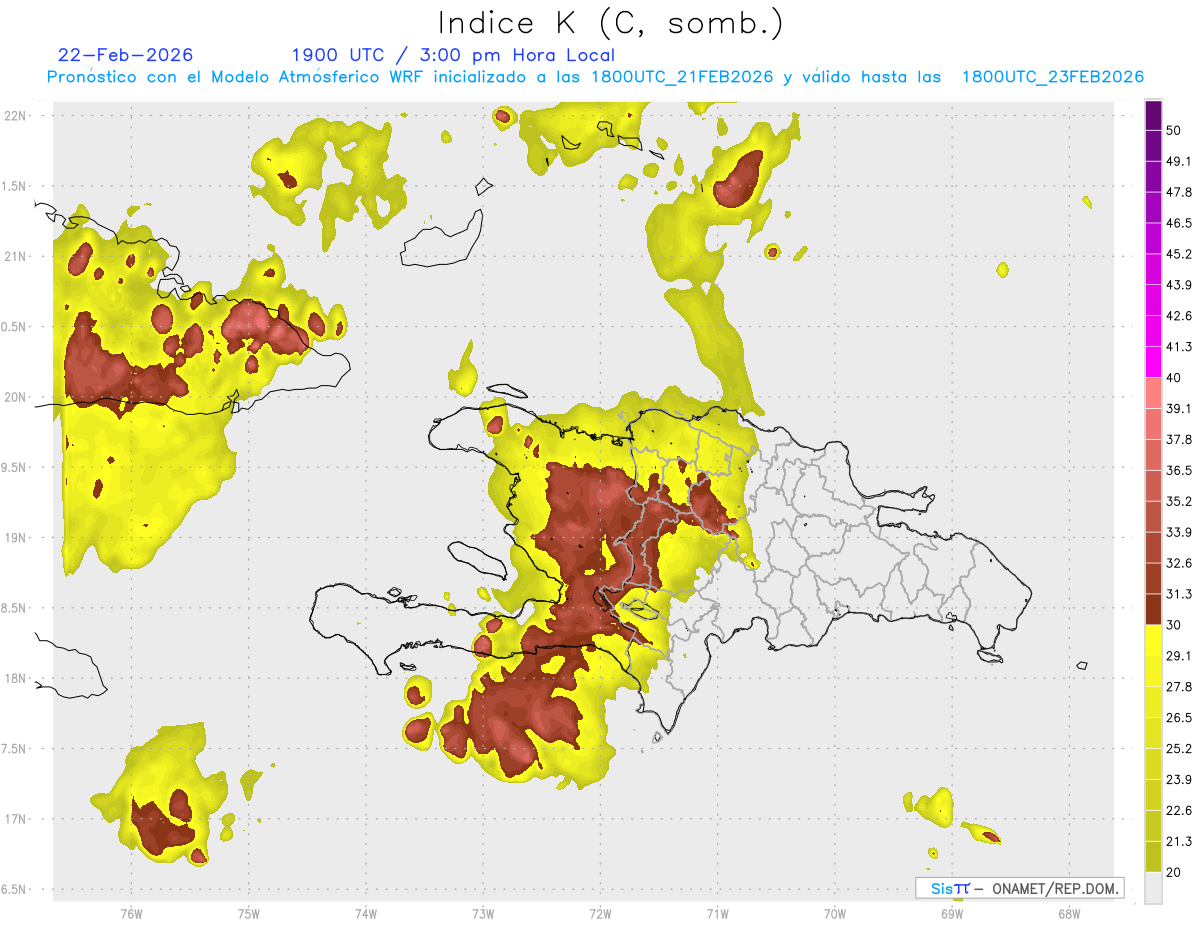Click the '27.8' color scale value

(1179, 687)
